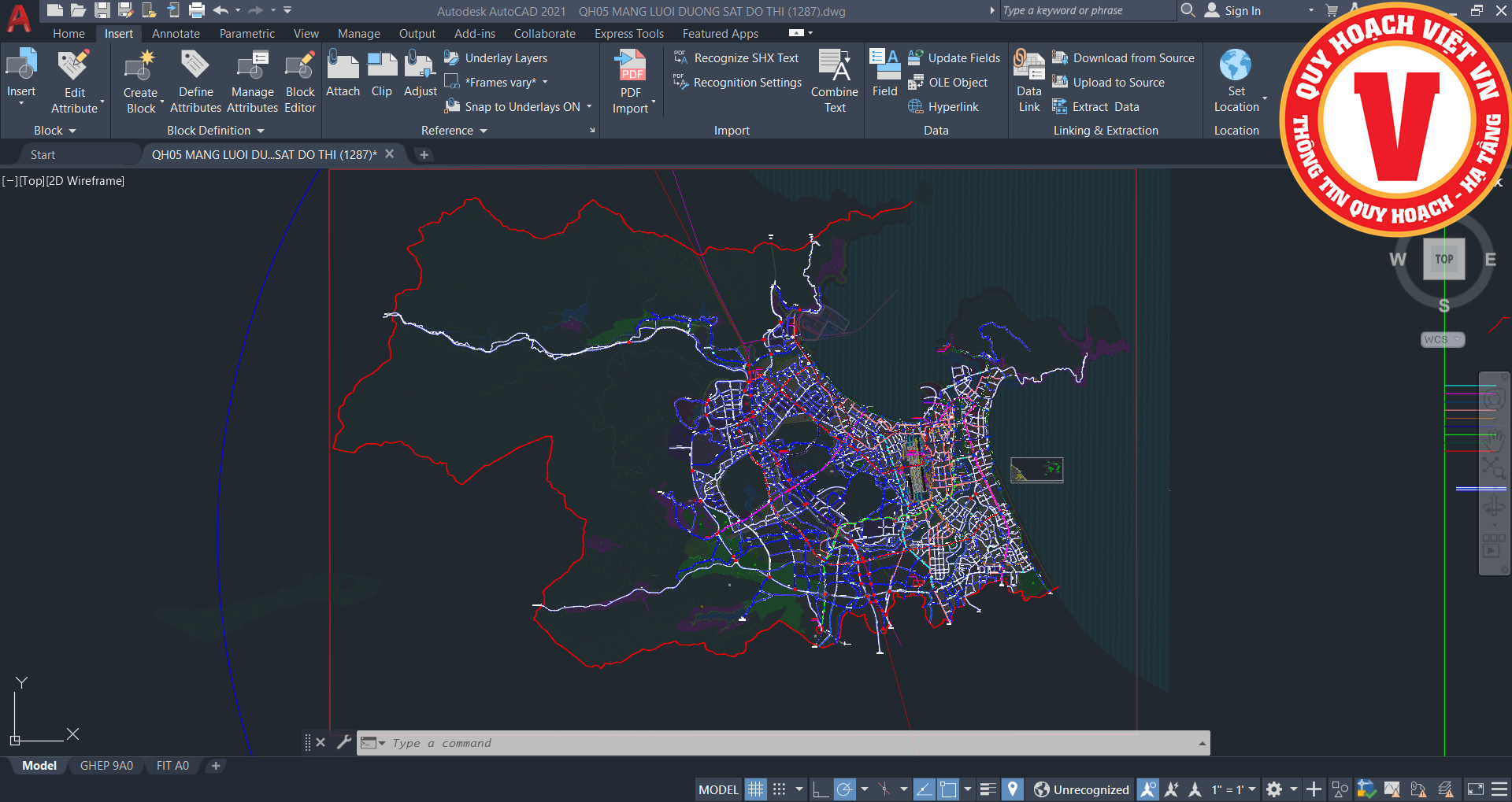Click the Data Link icon
1512x802 pixels.
pos(1028,66)
